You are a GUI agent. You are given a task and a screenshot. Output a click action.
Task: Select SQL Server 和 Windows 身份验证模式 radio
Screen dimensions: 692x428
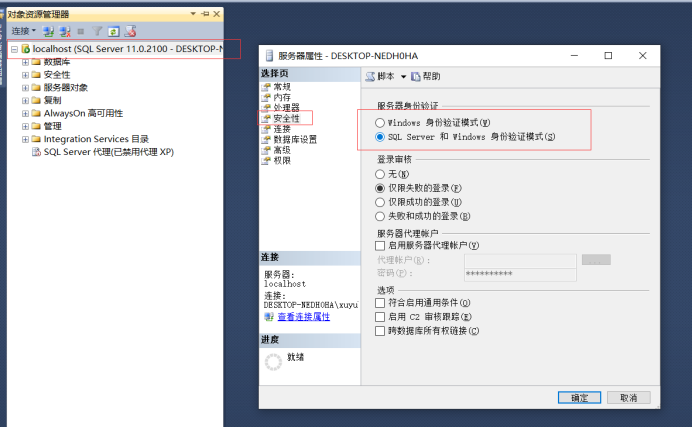point(380,137)
